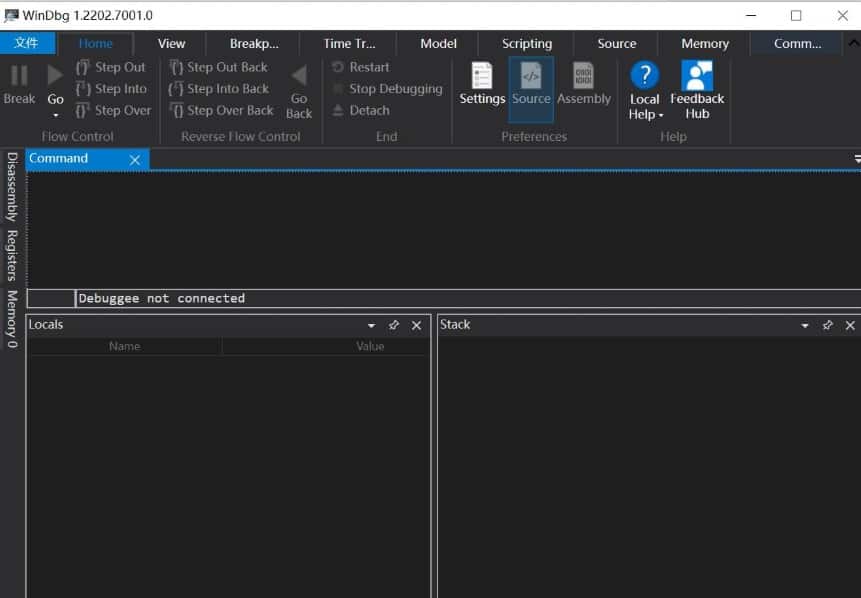
Task: Open the Registers side tab
Action: coord(12,255)
